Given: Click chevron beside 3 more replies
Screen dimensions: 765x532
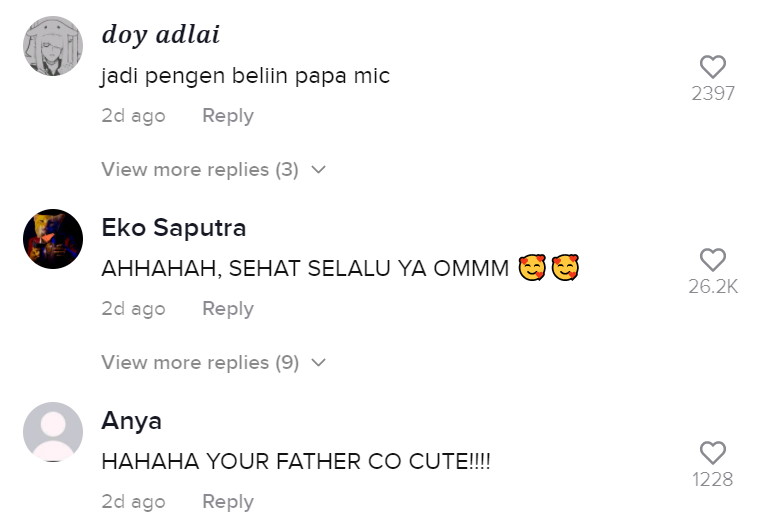Looking at the screenshot, I should click(x=319, y=170).
